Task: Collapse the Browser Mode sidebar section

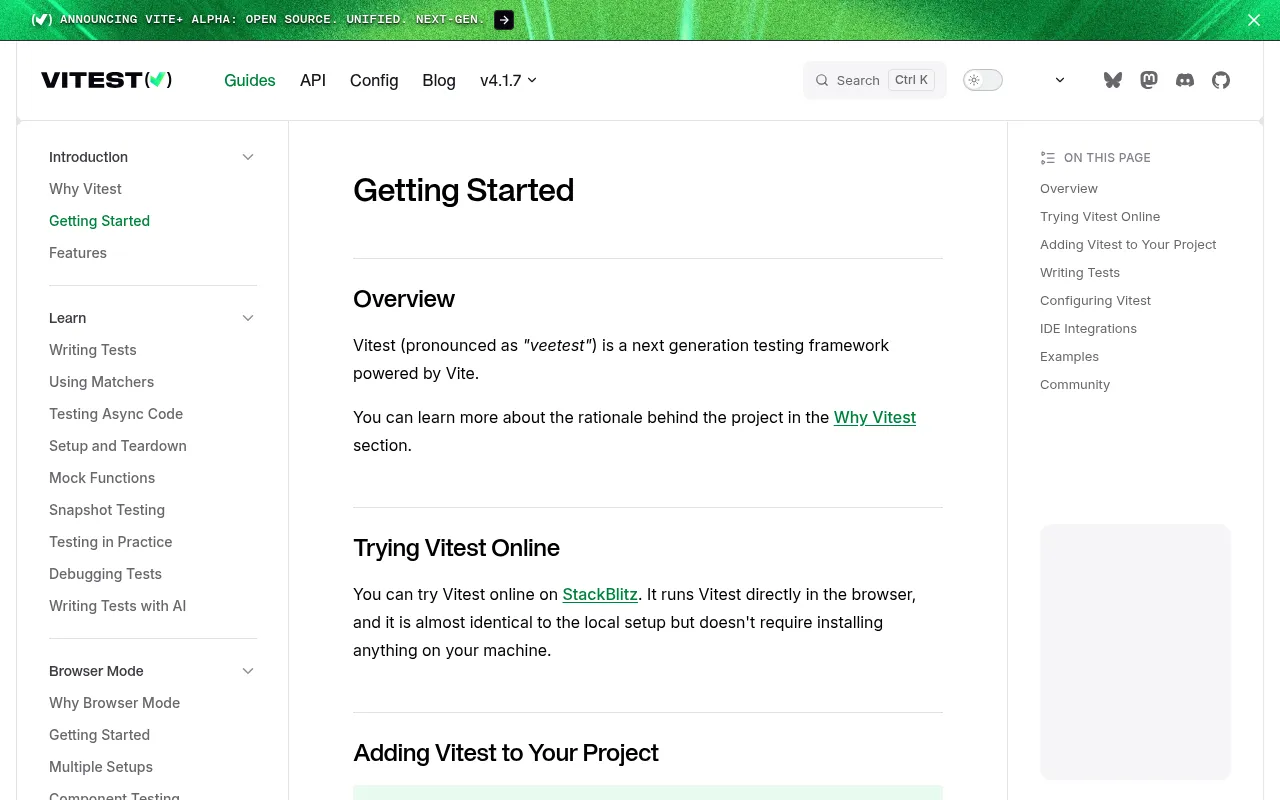Action: (x=248, y=671)
